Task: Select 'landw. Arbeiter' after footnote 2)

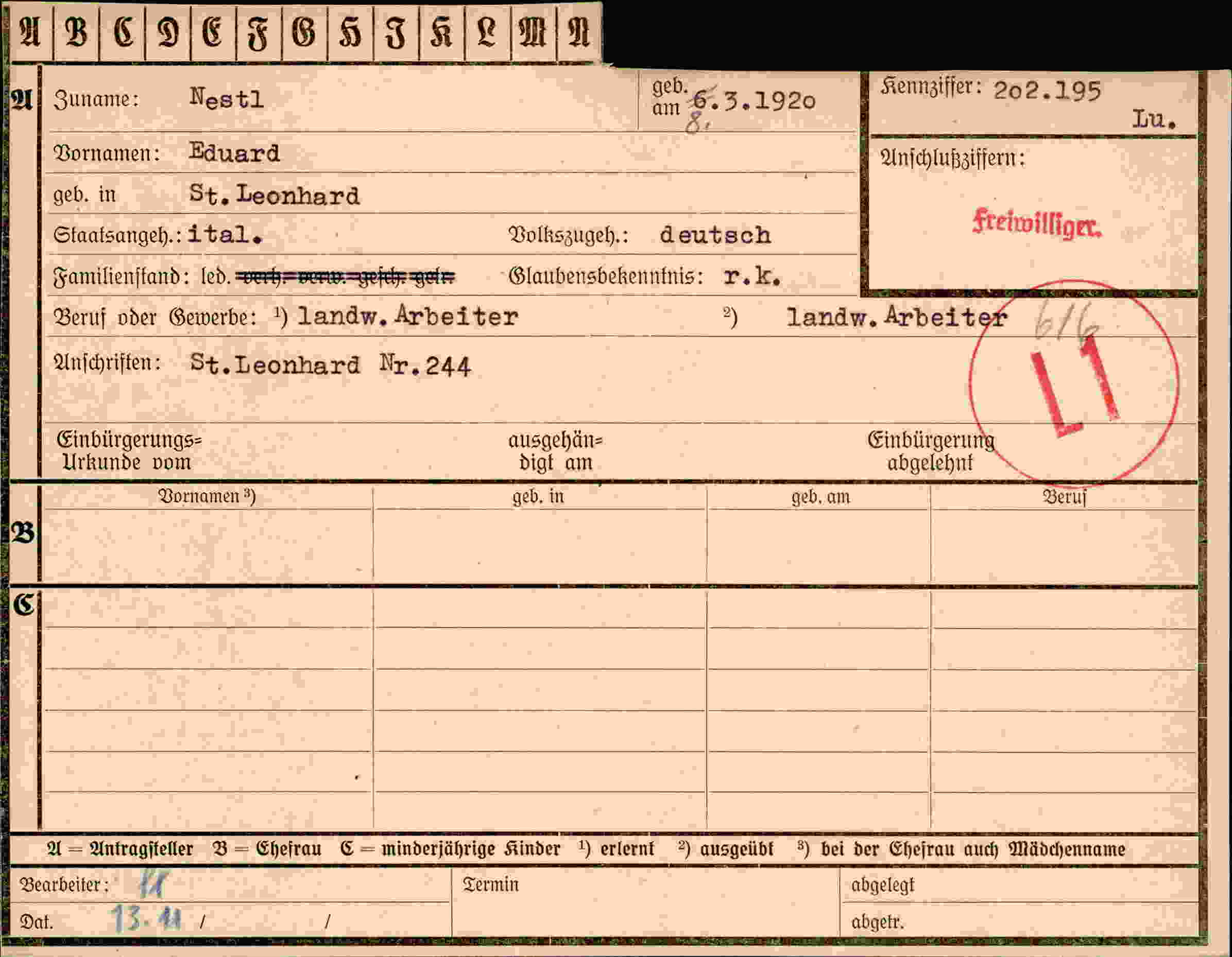Action: pos(897,318)
